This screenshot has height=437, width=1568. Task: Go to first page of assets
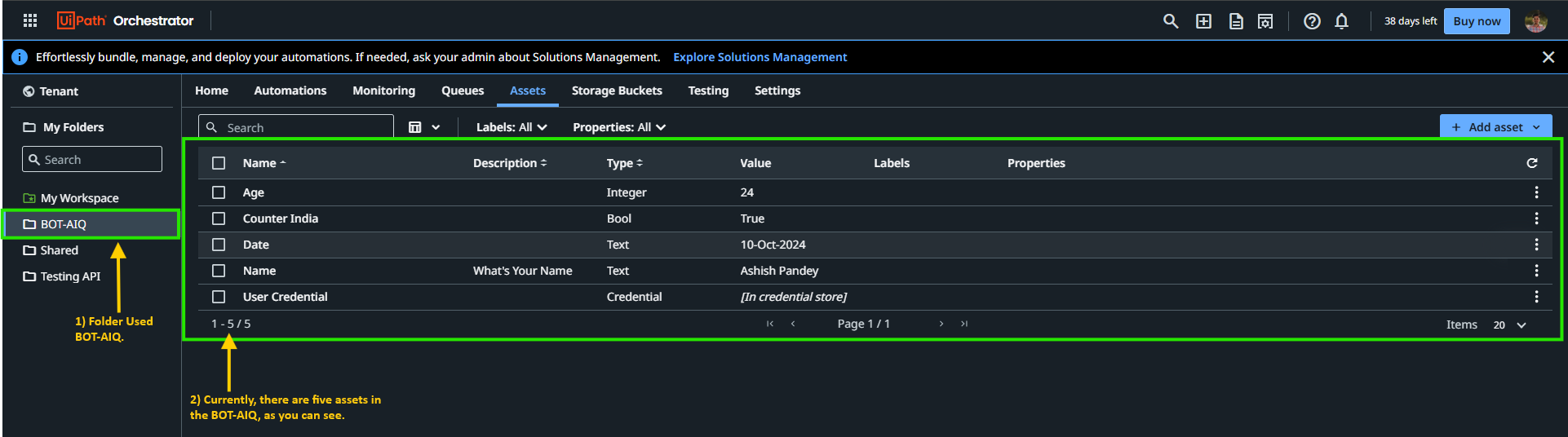[x=769, y=324]
